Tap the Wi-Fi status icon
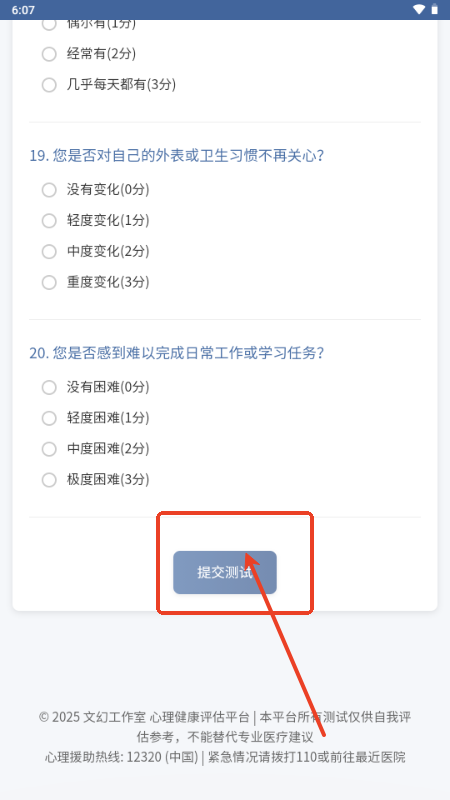 (x=419, y=10)
